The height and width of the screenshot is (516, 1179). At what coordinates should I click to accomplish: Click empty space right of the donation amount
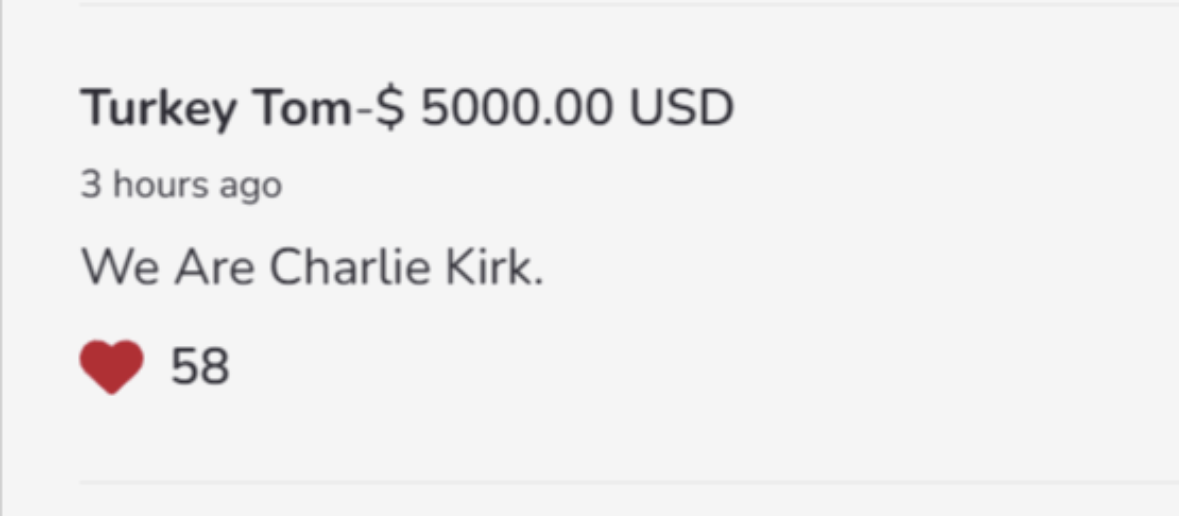pos(950,108)
